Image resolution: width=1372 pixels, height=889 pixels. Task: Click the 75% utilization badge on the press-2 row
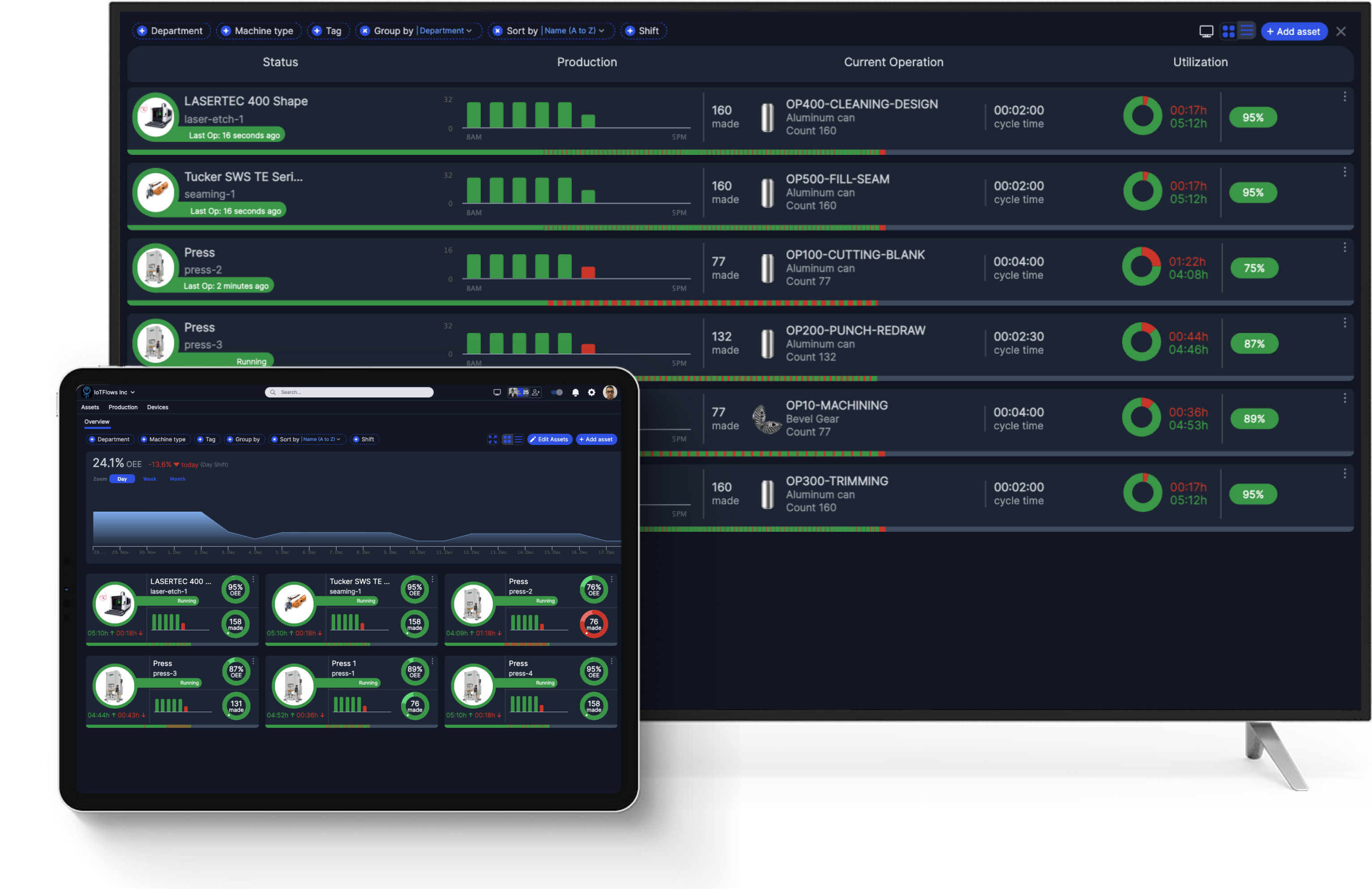click(x=1254, y=268)
